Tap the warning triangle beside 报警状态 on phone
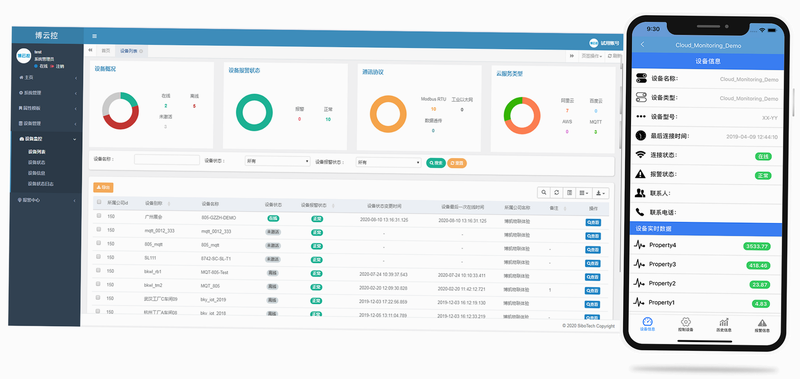Viewport: 800px width, 379px height. pyautogui.click(x=641, y=174)
